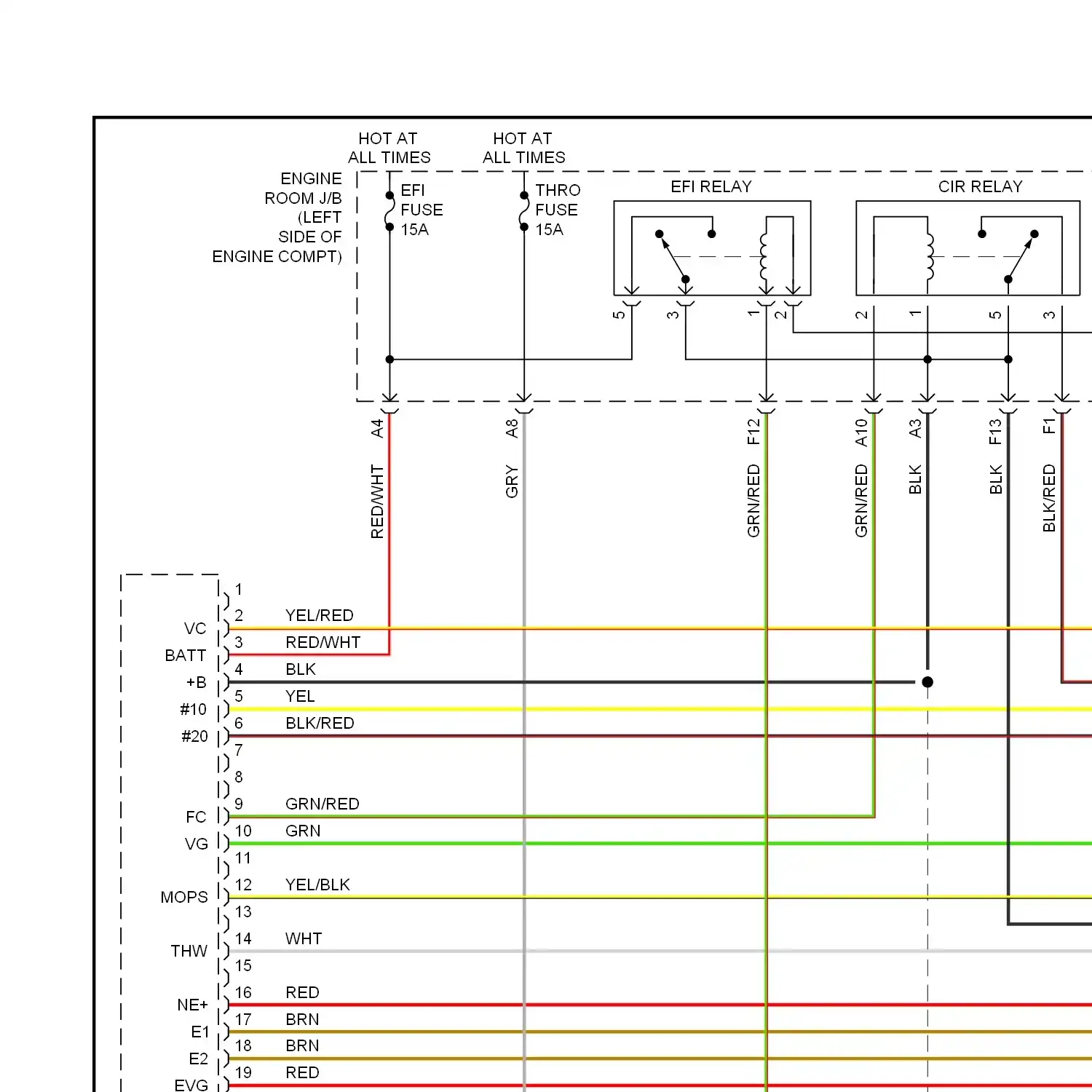Click the #20 terminal label
The image size is (1092, 1092).
[x=194, y=737]
